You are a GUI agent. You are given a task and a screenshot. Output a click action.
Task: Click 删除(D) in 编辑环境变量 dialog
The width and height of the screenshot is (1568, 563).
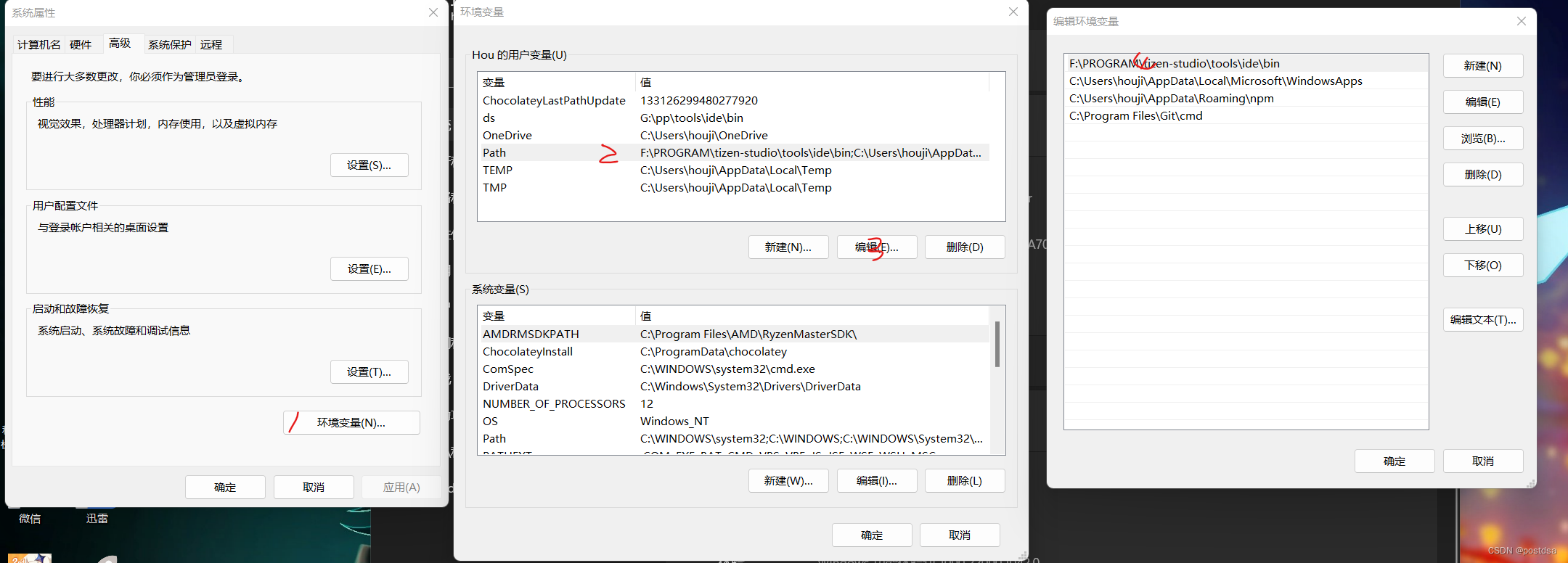(x=1483, y=175)
